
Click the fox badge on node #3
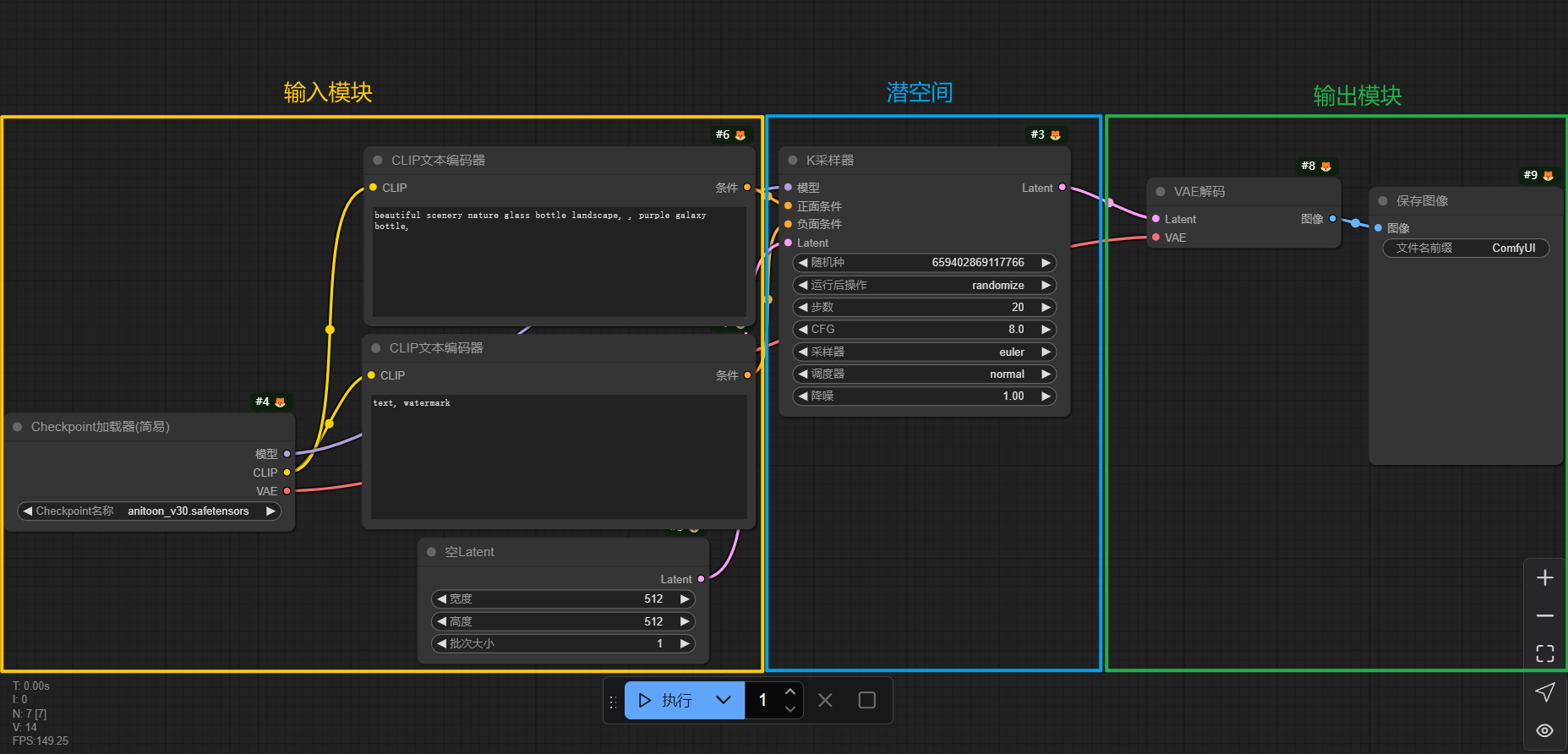pos(1055,135)
